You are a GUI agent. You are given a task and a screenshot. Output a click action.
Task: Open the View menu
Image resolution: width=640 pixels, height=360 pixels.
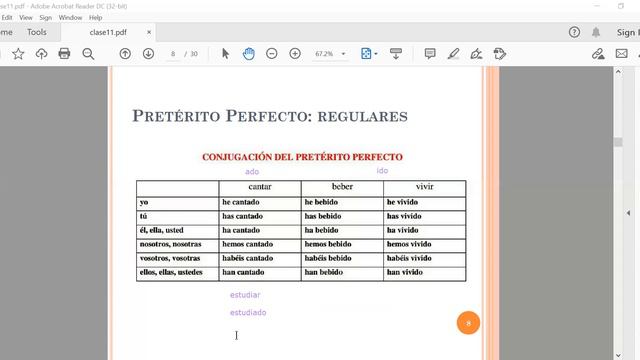pos(26,18)
